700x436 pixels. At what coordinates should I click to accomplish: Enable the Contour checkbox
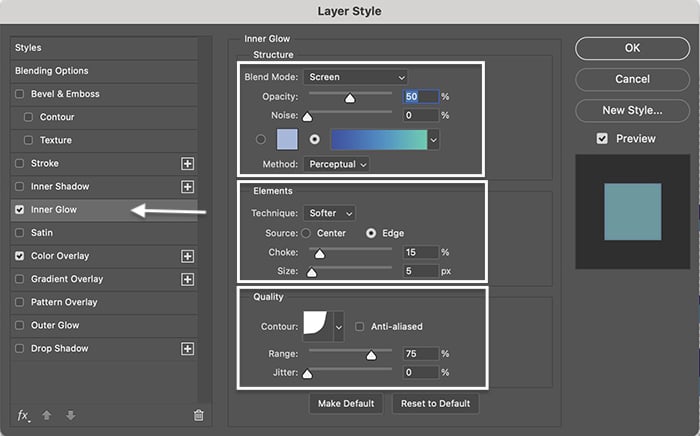click(x=29, y=117)
